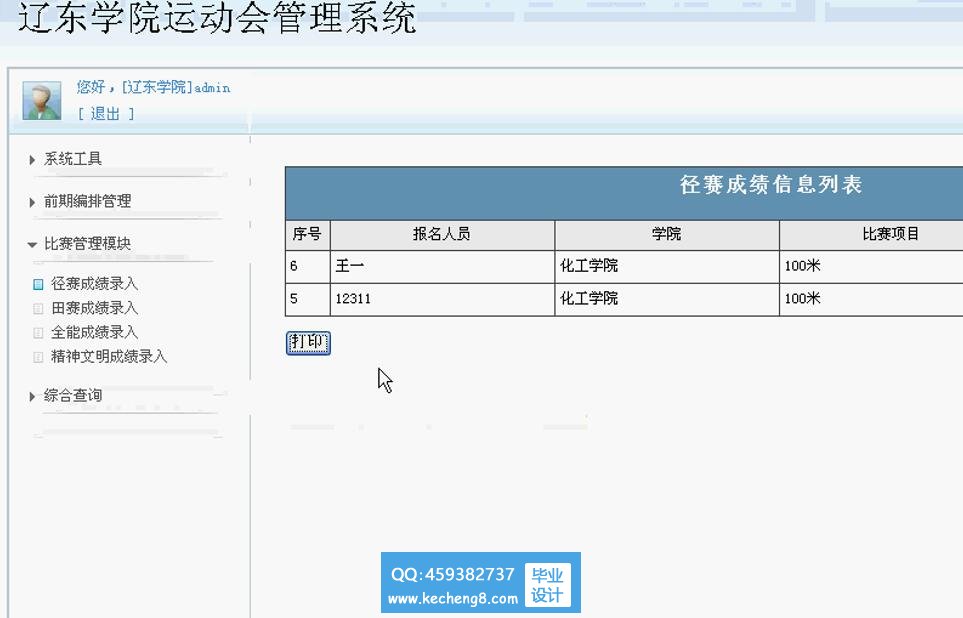
Task: Open 精神文明成绩录入 page
Action: tap(109, 356)
